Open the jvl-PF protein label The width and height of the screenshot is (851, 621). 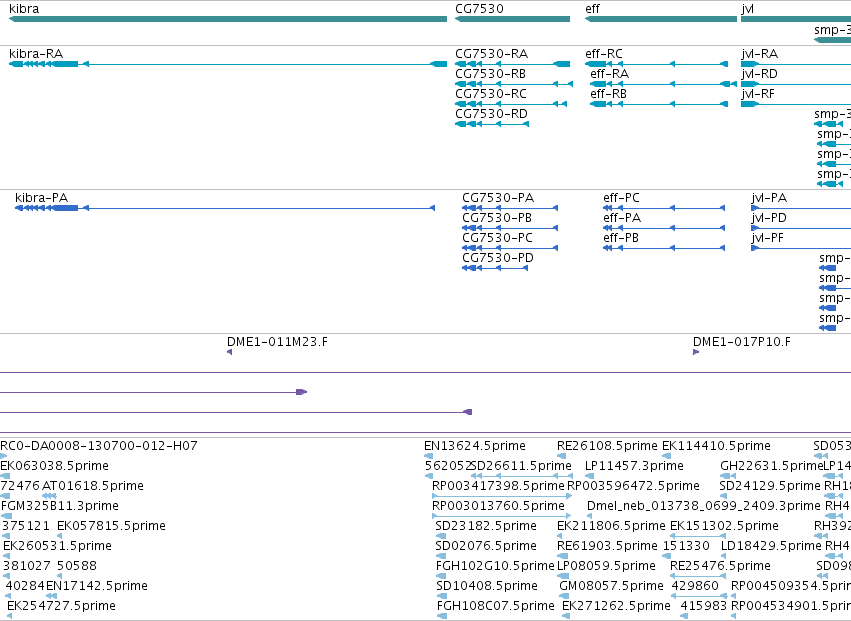click(767, 238)
